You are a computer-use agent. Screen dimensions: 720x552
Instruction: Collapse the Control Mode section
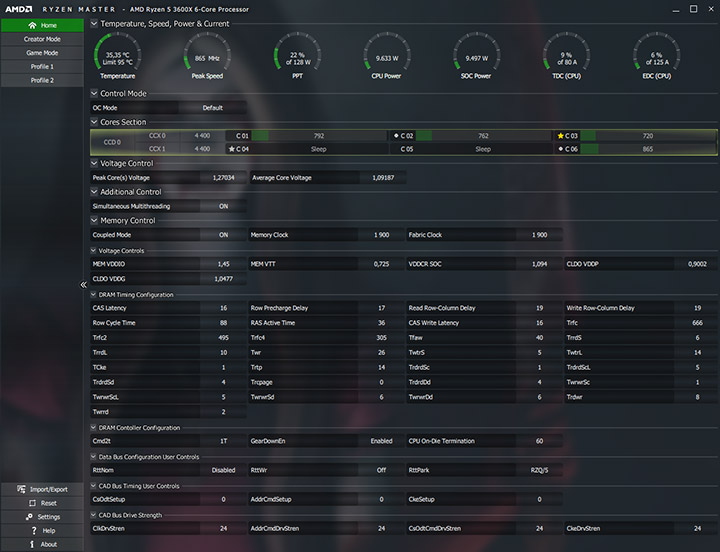[94, 93]
